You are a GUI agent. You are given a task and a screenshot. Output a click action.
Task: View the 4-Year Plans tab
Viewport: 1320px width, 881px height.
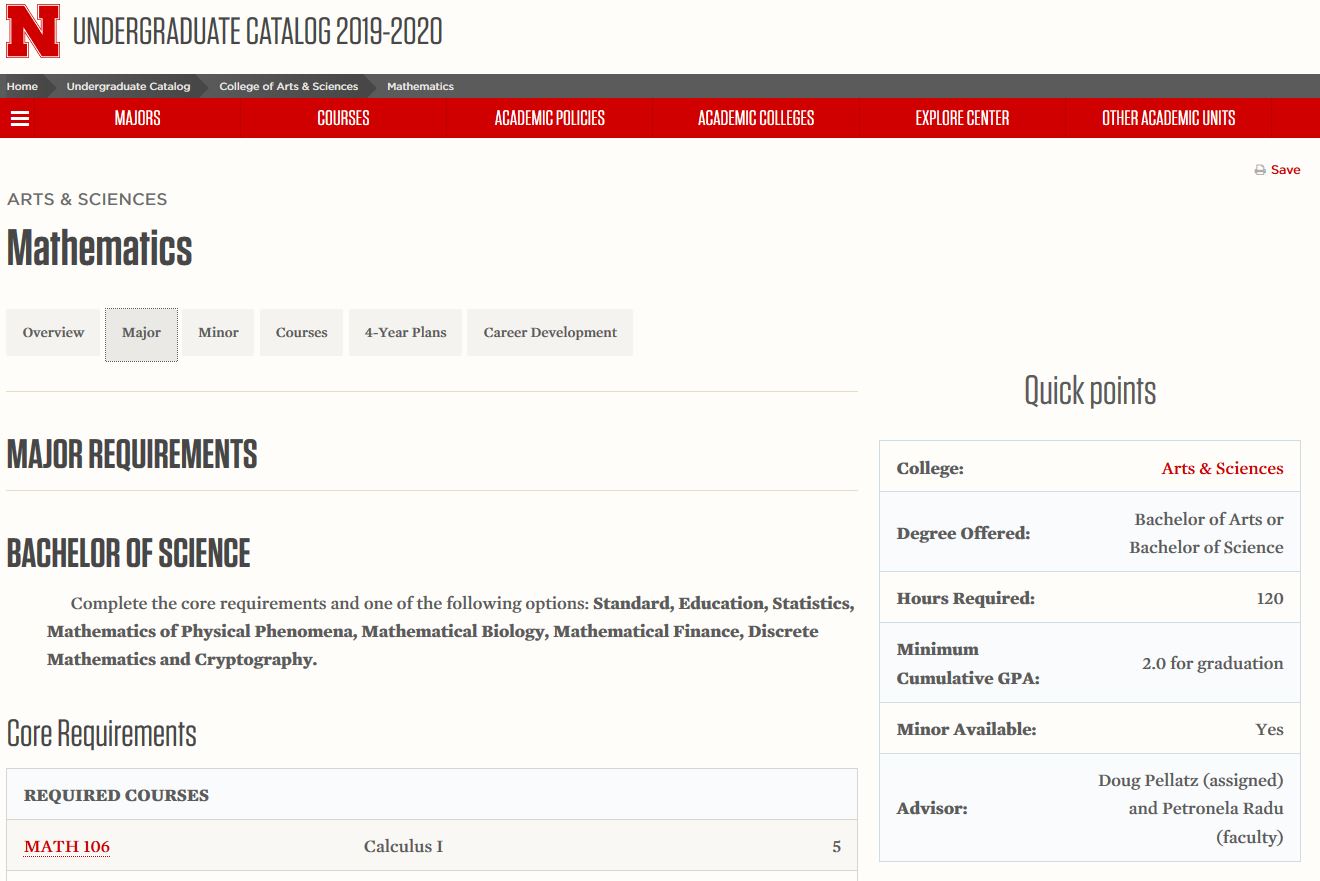tap(405, 333)
